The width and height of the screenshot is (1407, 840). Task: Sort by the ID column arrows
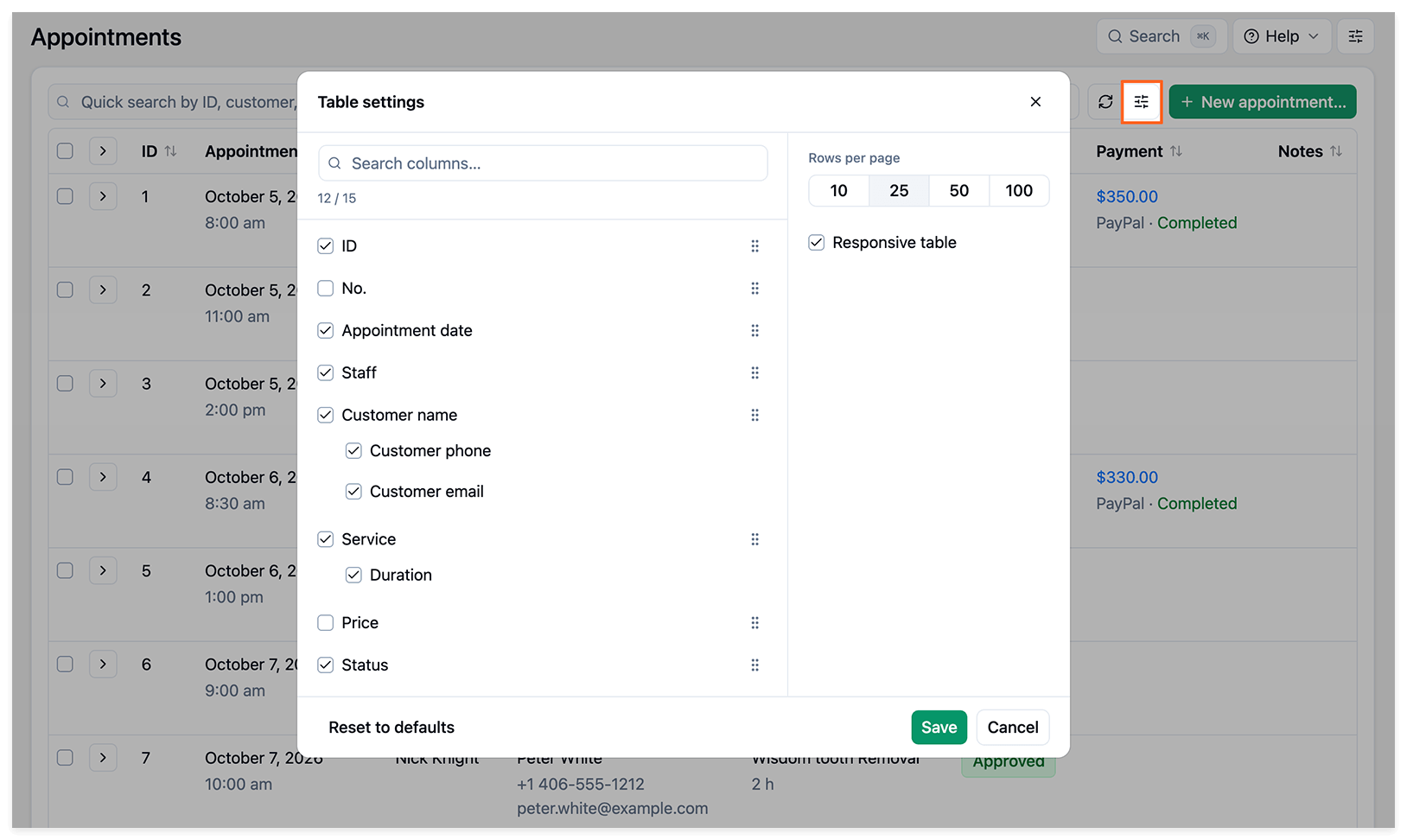170,151
